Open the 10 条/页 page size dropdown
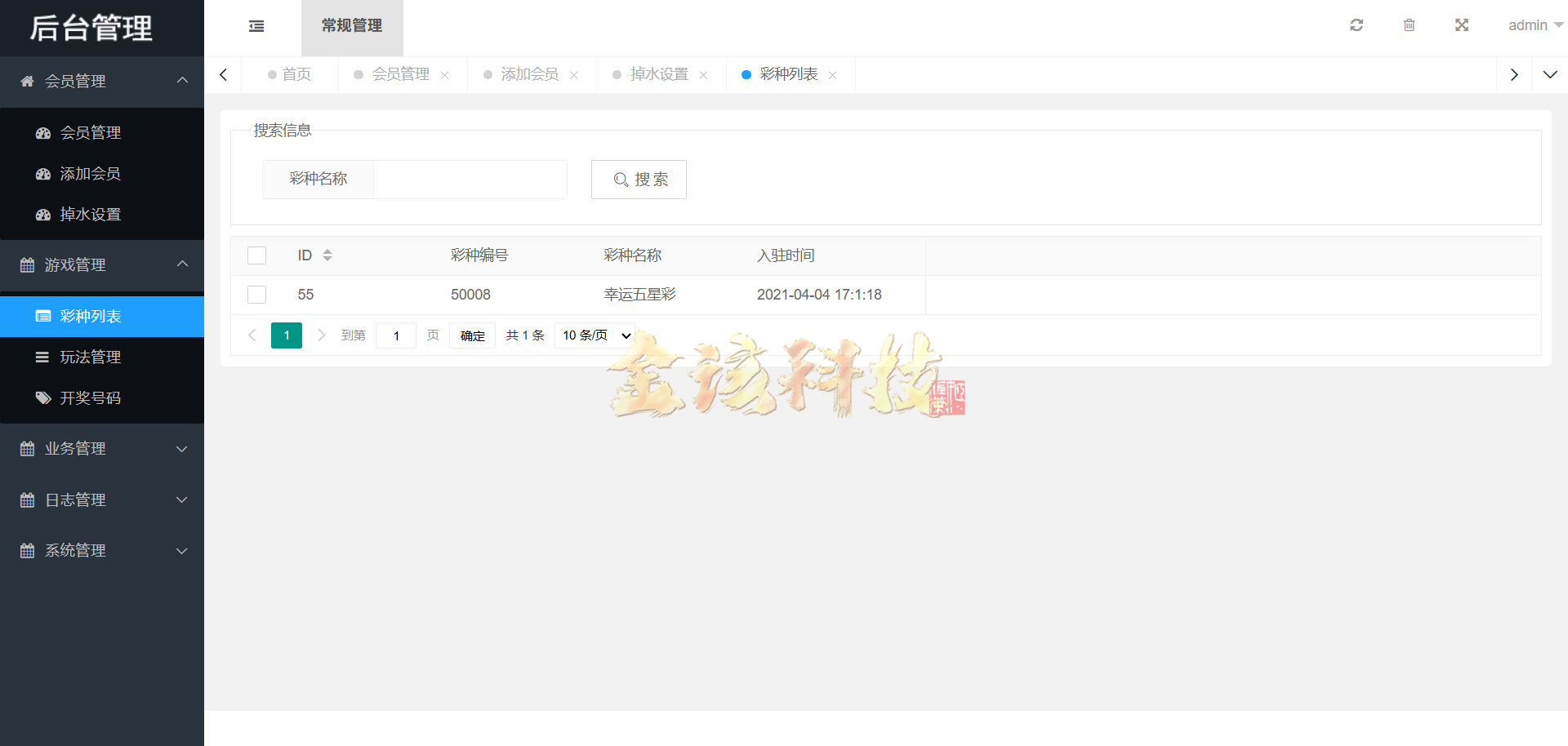This screenshot has height=746, width=1568. tap(594, 335)
